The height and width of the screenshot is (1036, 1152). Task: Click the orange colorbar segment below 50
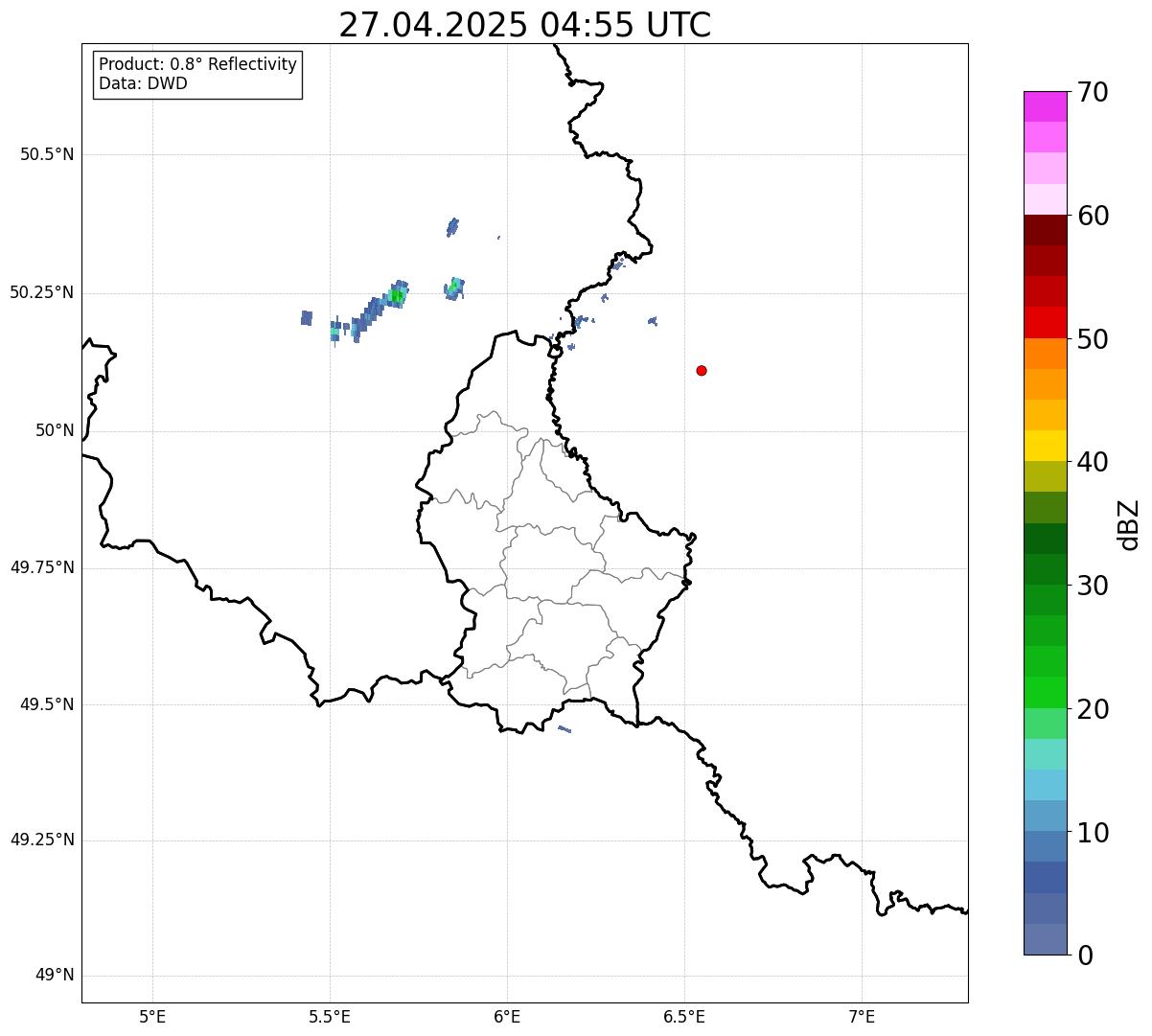[1045, 354]
